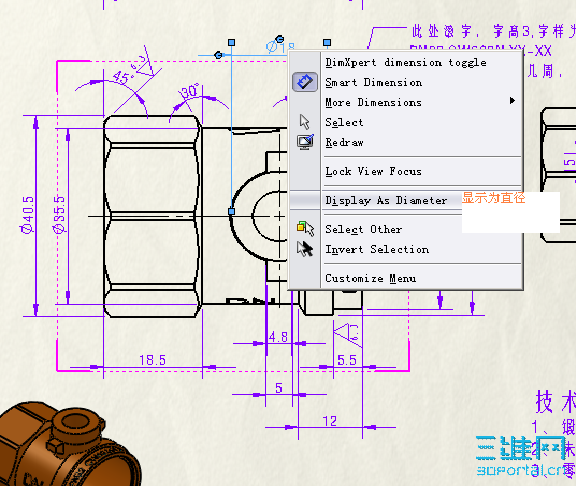Choose Lock View Focus
The image size is (576, 486).
point(373,171)
